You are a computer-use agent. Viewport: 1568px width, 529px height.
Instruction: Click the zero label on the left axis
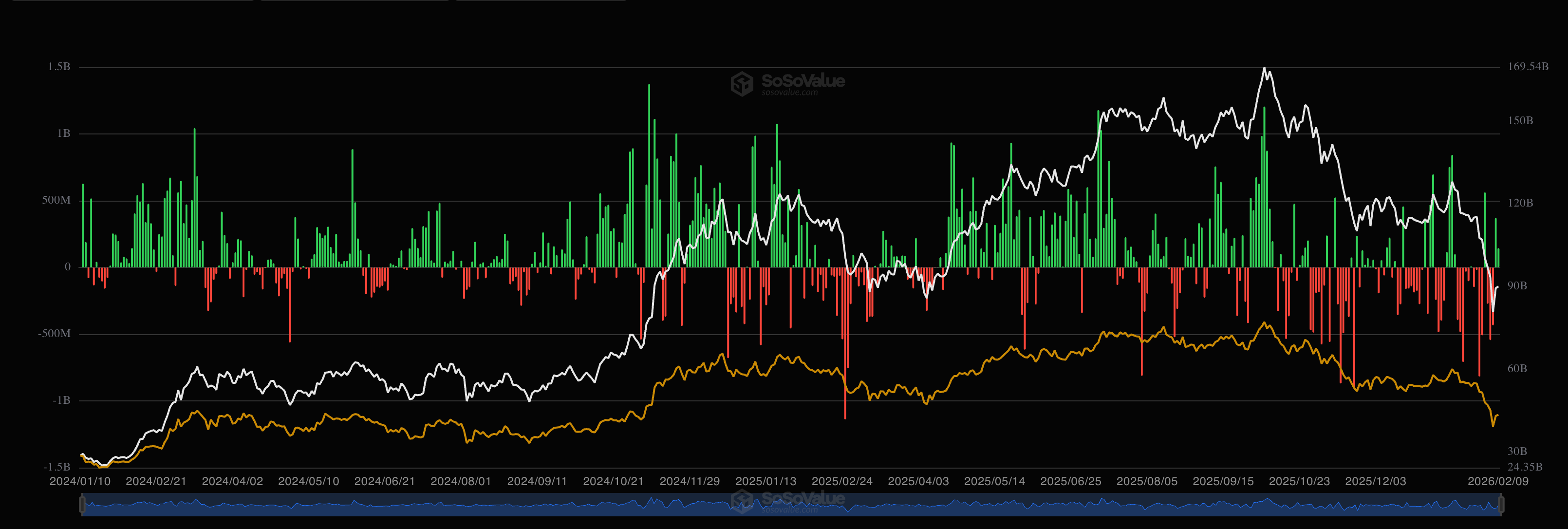[x=68, y=266]
